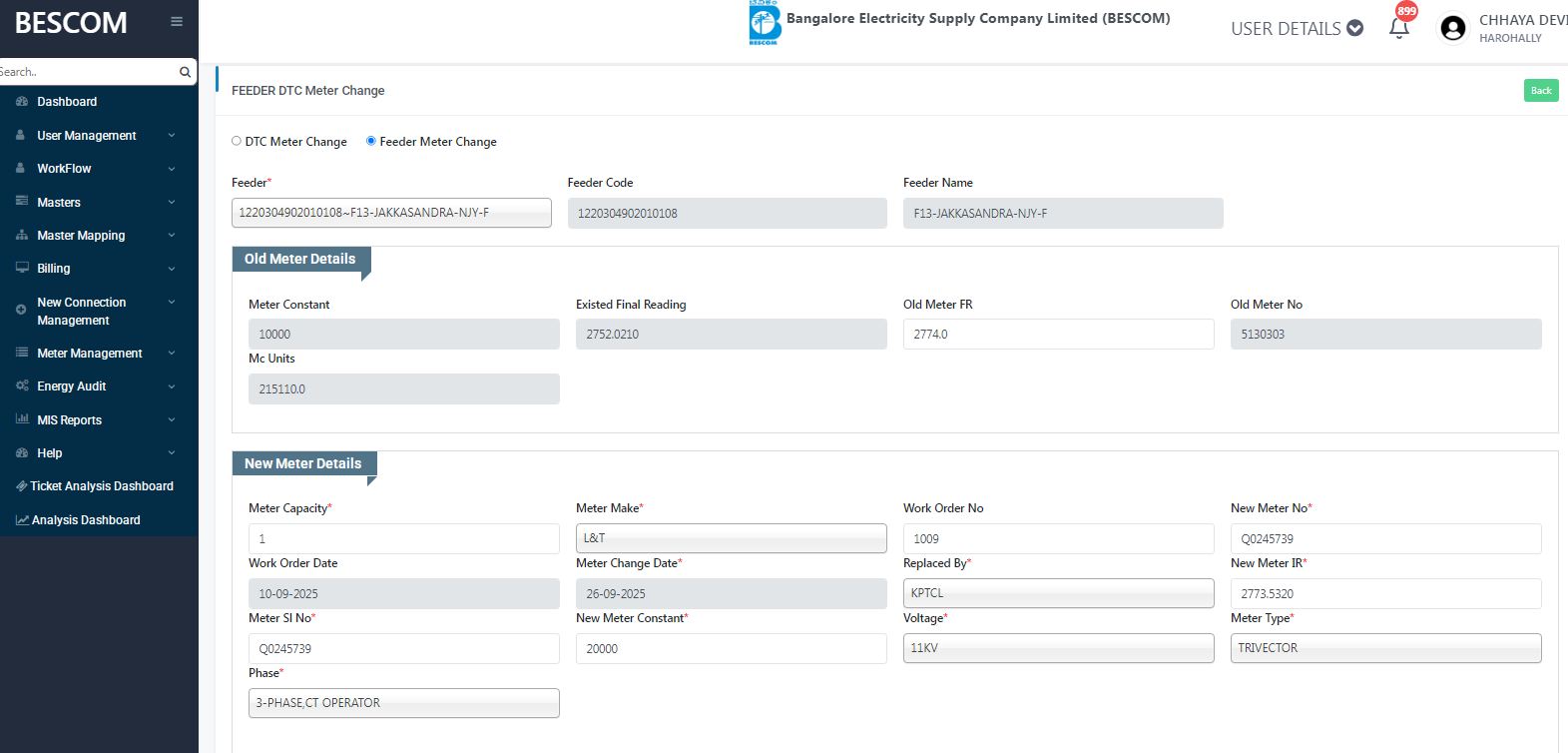The image size is (1568, 753).
Task: Open the Meter Make dropdown
Action: pyautogui.click(x=731, y=538)
